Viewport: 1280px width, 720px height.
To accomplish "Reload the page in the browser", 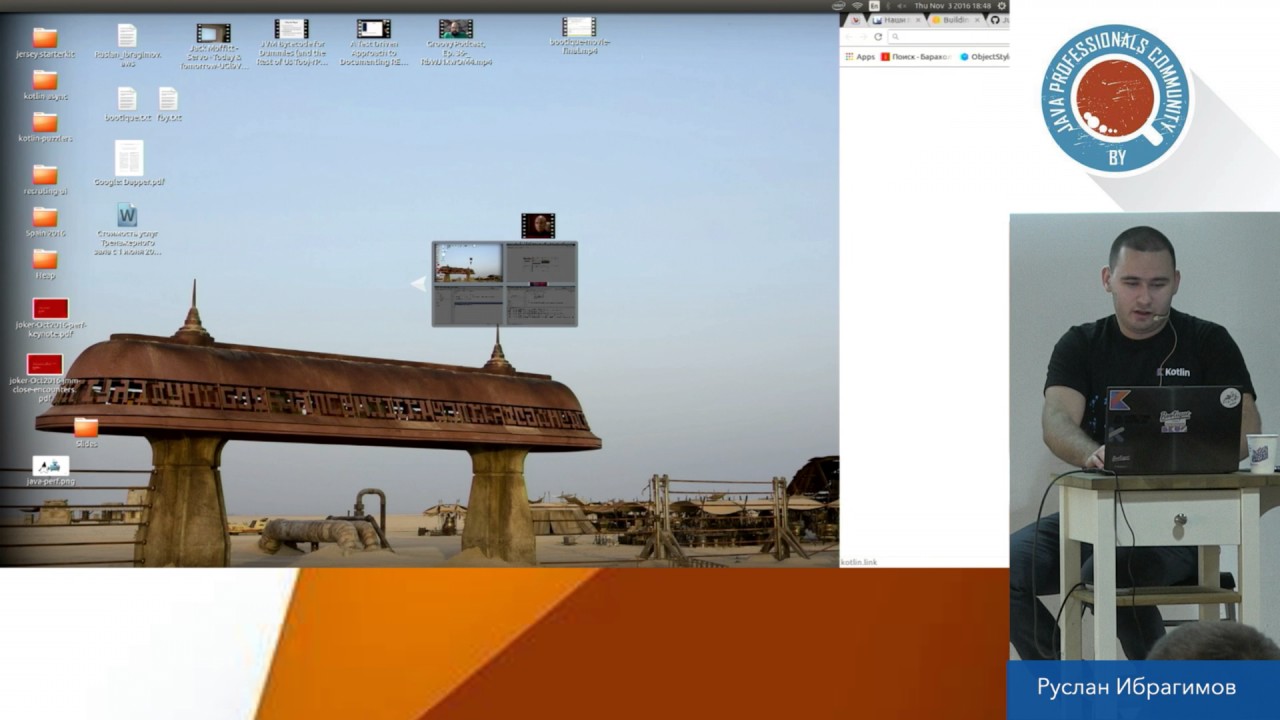I will point(878,37).
